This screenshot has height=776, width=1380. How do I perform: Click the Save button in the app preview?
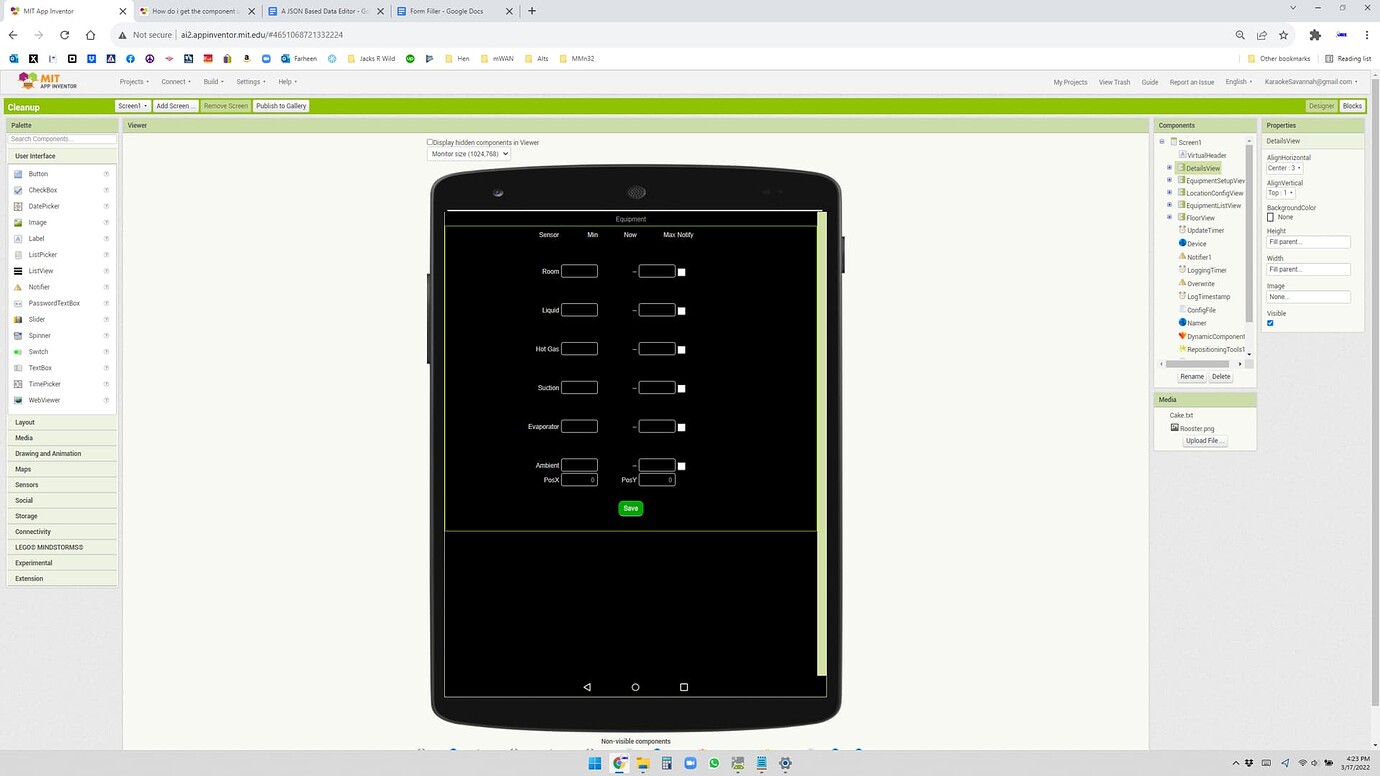click(x=630, y=508)
